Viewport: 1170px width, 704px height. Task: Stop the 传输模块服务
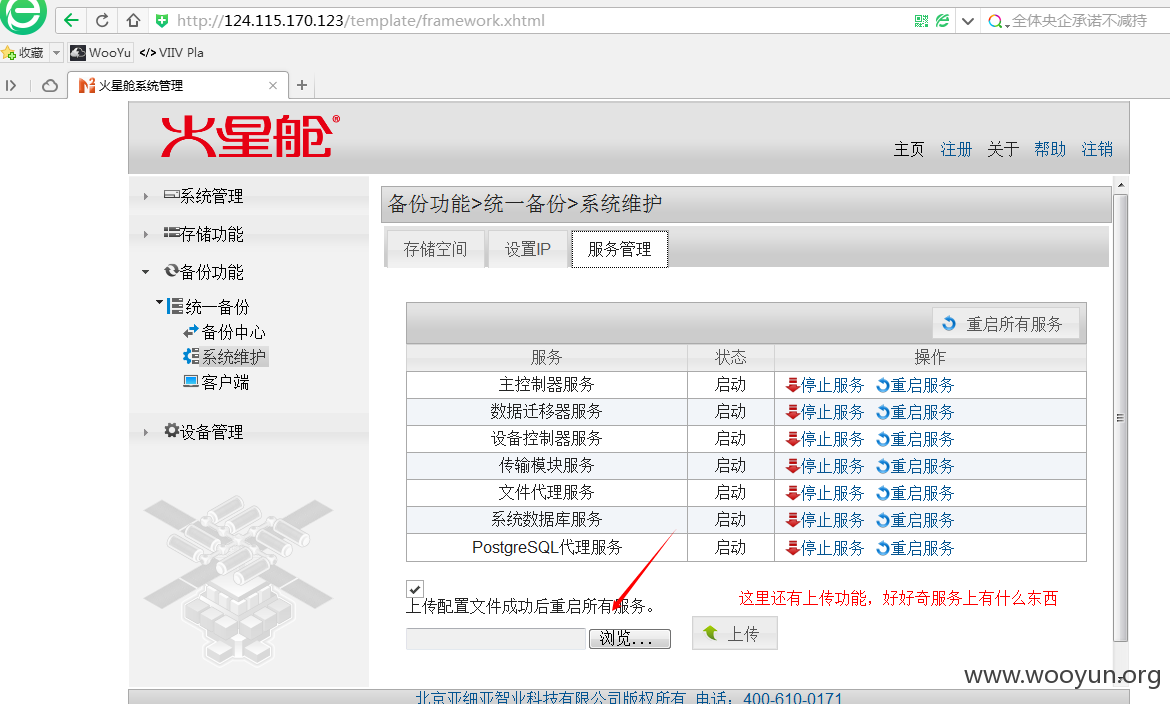825,466
